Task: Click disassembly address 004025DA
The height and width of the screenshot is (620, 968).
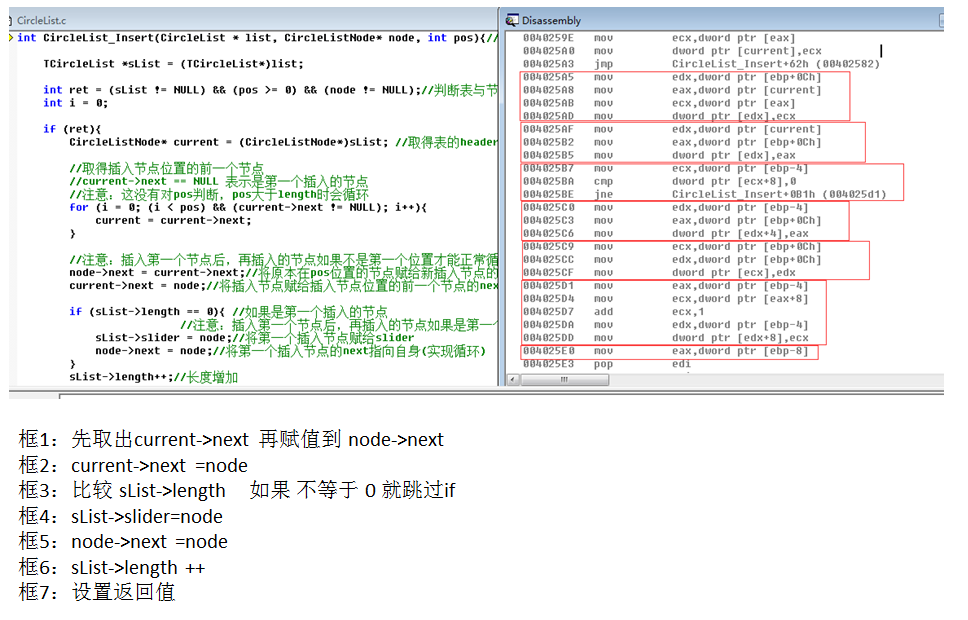Action: click(548, 325)
